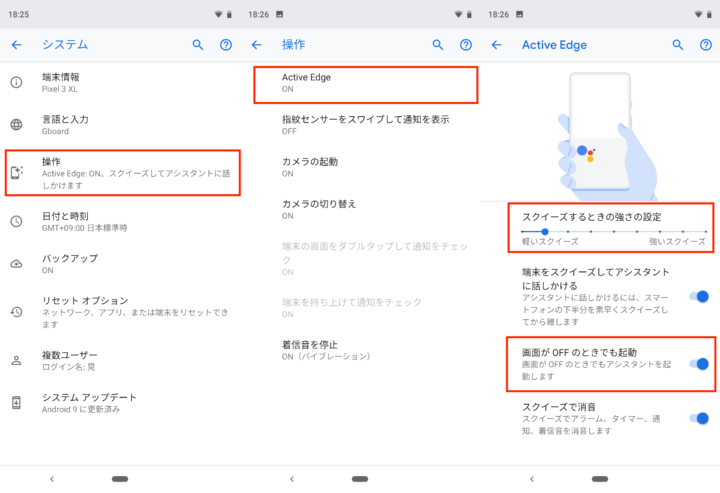Tap search icon on システム screen

click(x=198, y=45)
